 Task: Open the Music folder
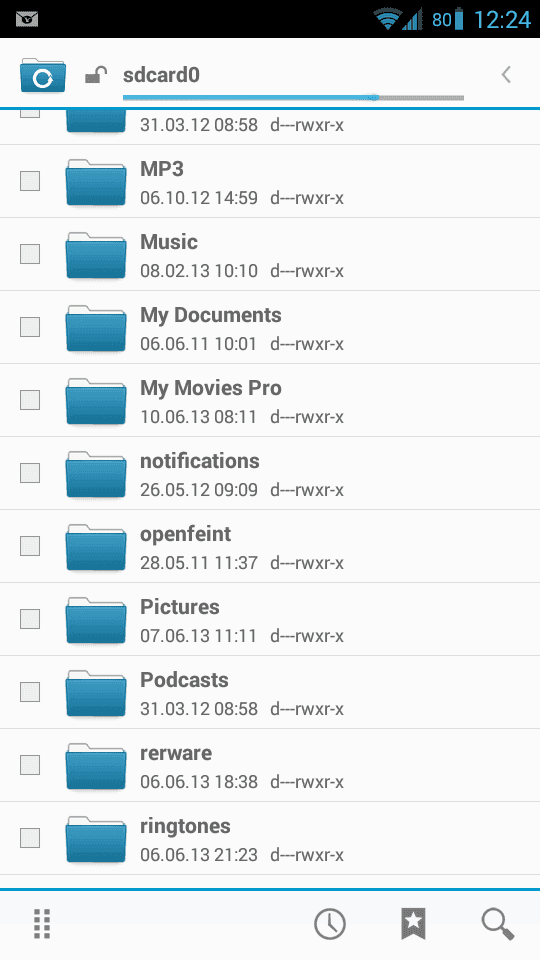coord(270,254)
